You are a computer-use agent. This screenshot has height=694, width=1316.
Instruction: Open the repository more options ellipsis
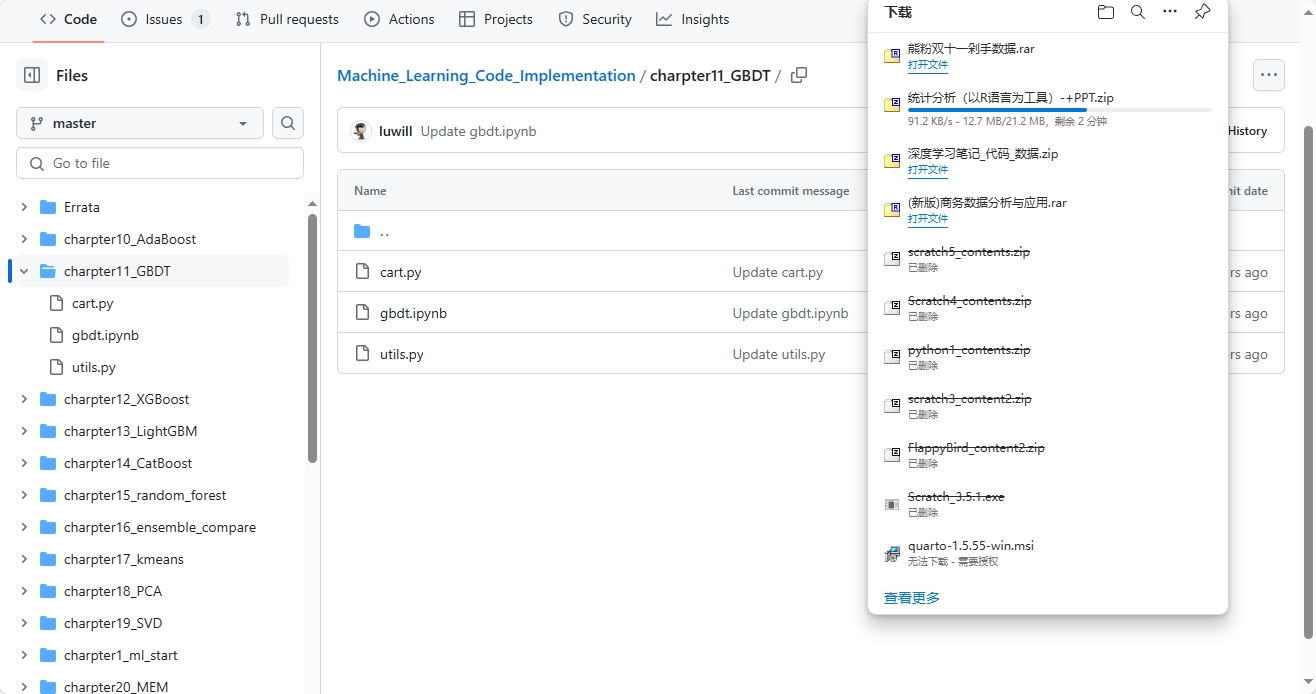tap(1268, 75)
